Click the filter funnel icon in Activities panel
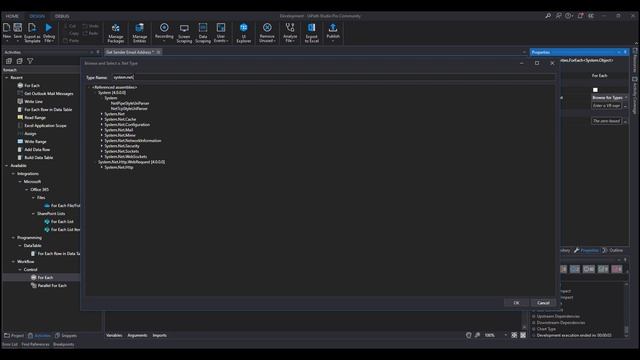 tap(30, 61)
